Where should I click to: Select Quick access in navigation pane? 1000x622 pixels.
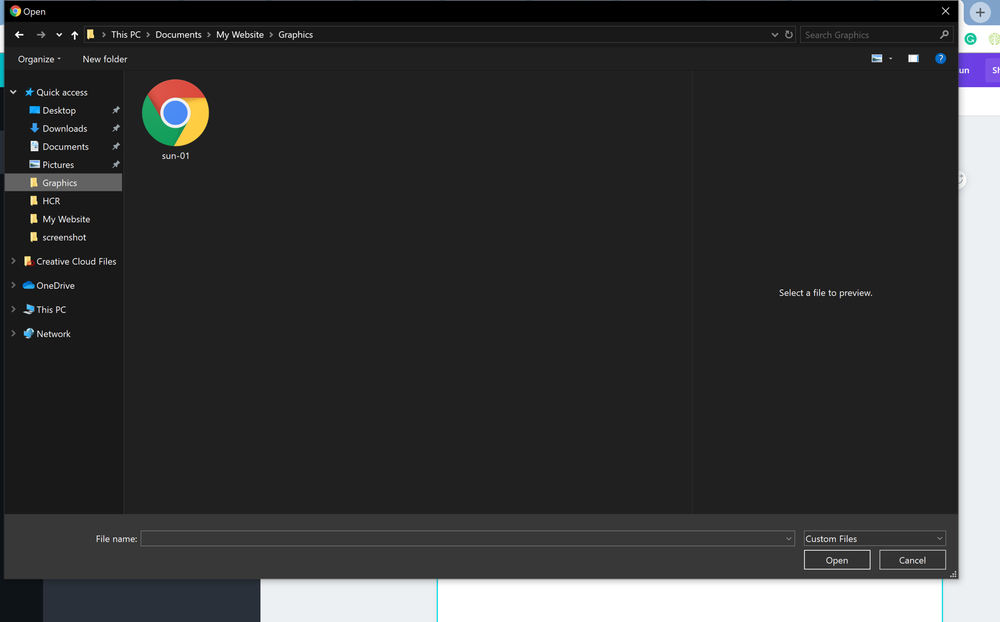[x=62, y=92]
